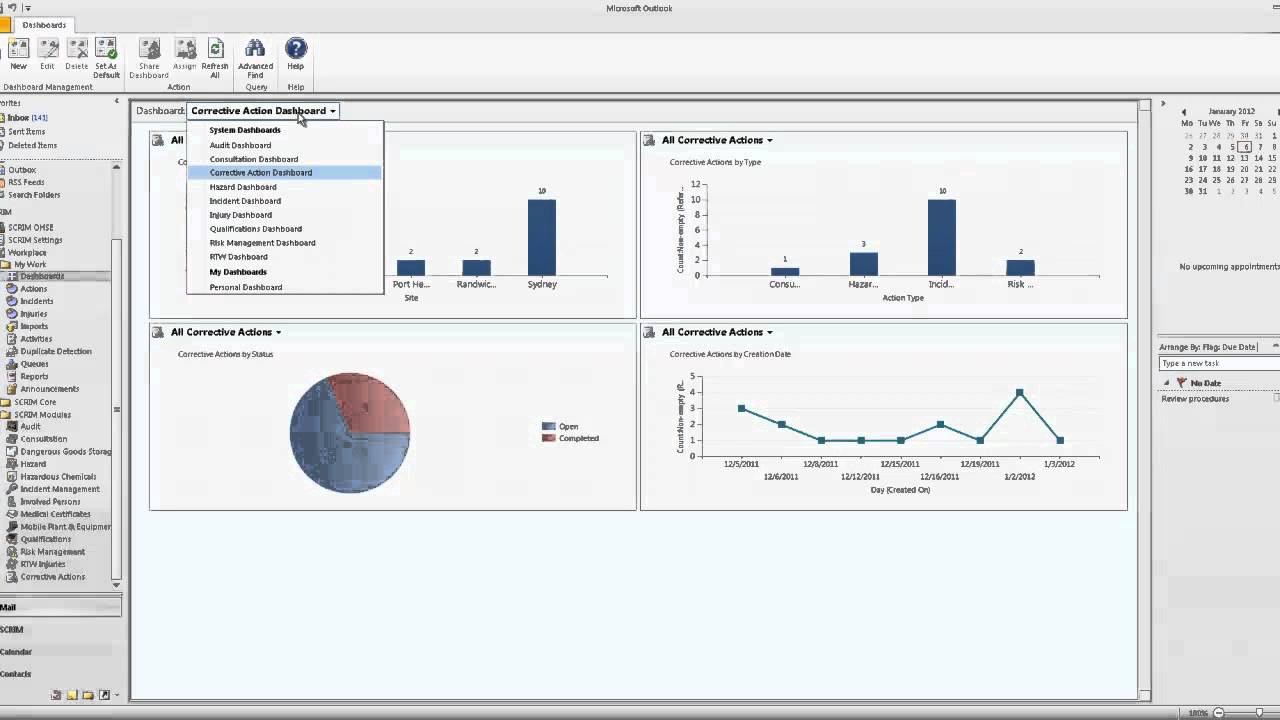Expand the SCRIM Core folder
1280x720 pixels.
[x=34, y=402]
